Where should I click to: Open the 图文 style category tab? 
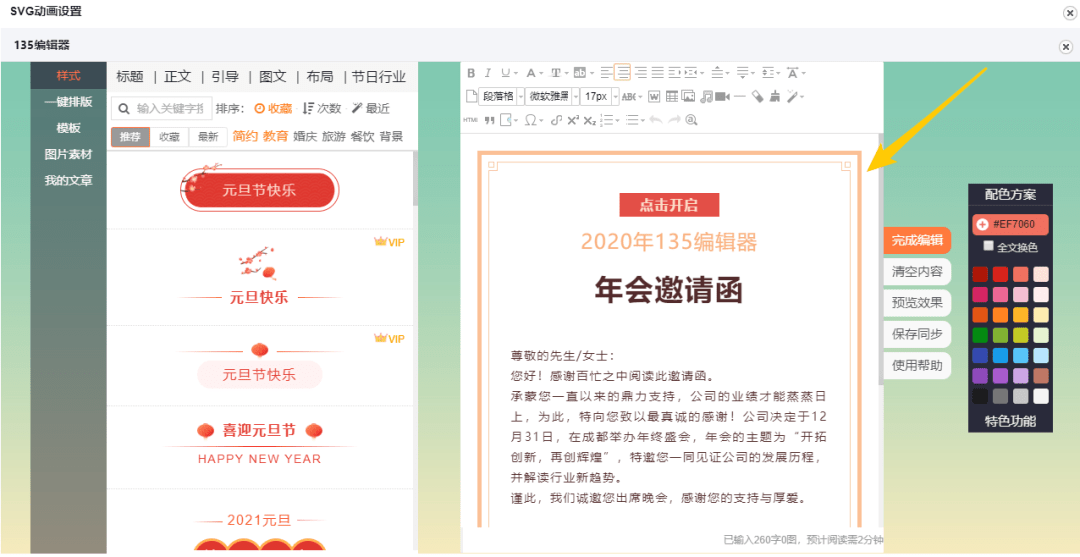click(273, 76)
